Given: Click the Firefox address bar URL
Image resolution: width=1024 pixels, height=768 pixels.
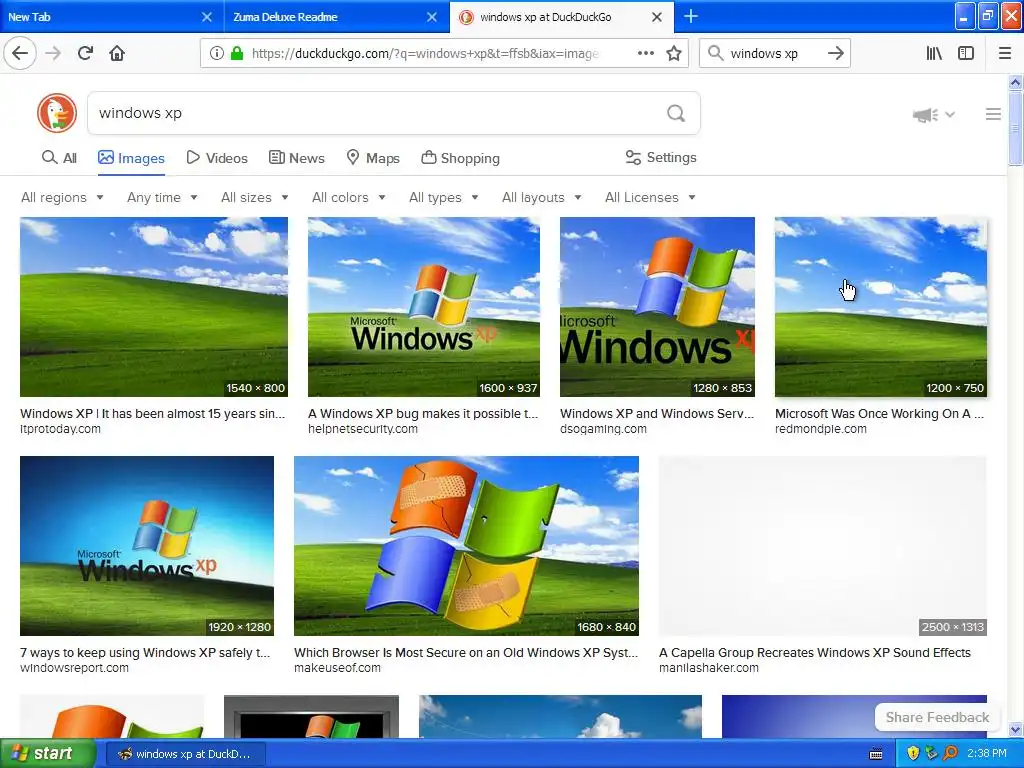Looking at the screenshot, I should [x=426, y=54].
